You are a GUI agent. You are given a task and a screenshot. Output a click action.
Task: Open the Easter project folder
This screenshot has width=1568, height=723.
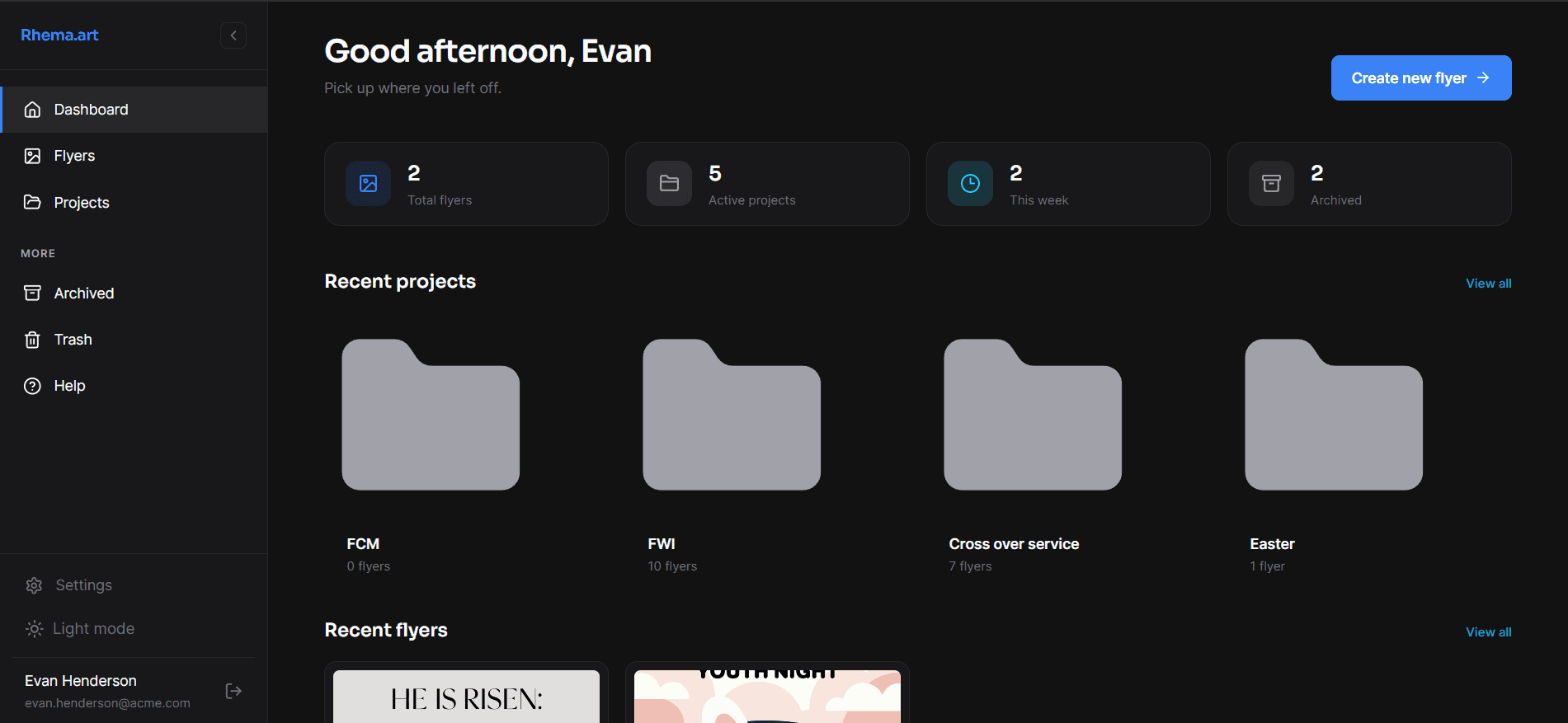(x=1334, y=415)
